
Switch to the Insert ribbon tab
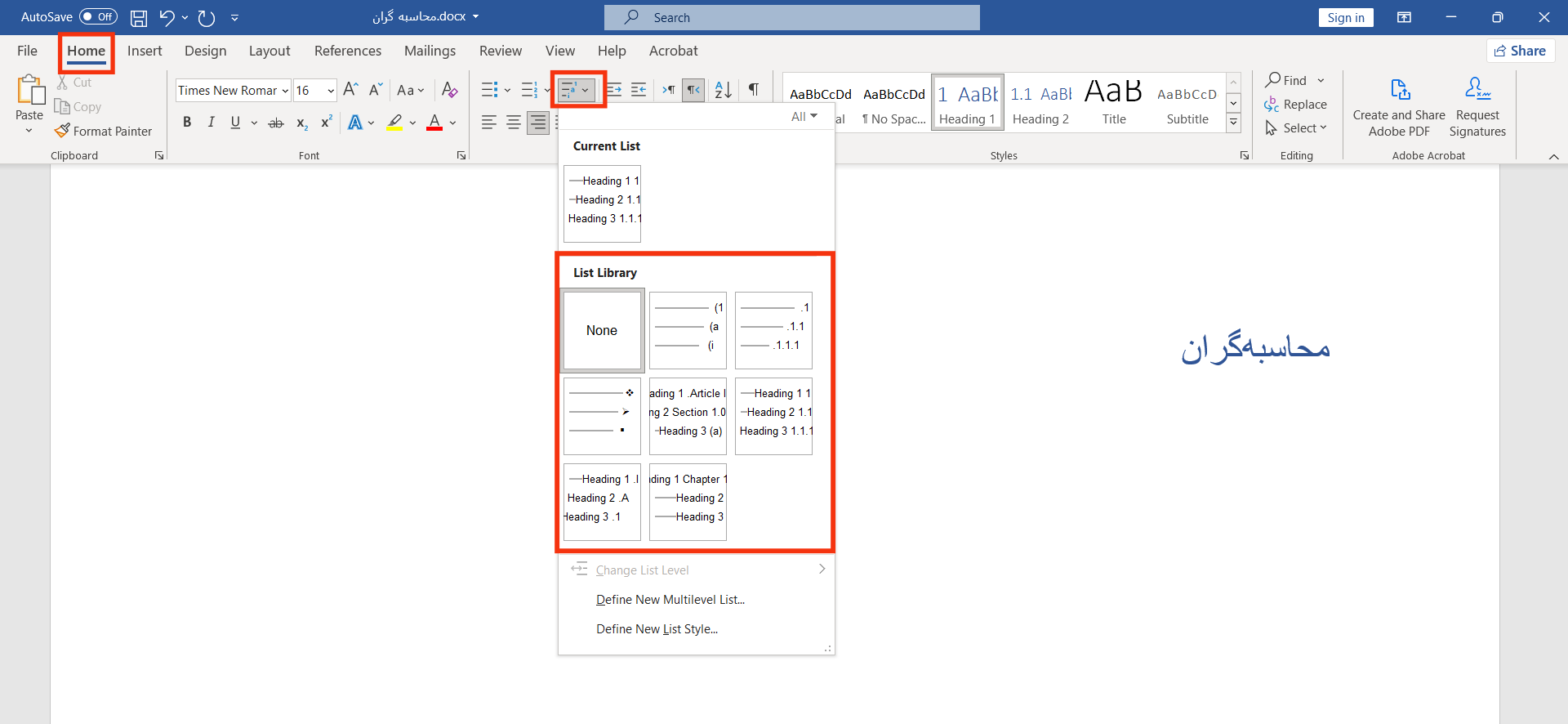pyautogui.click(x=145, y=51)
